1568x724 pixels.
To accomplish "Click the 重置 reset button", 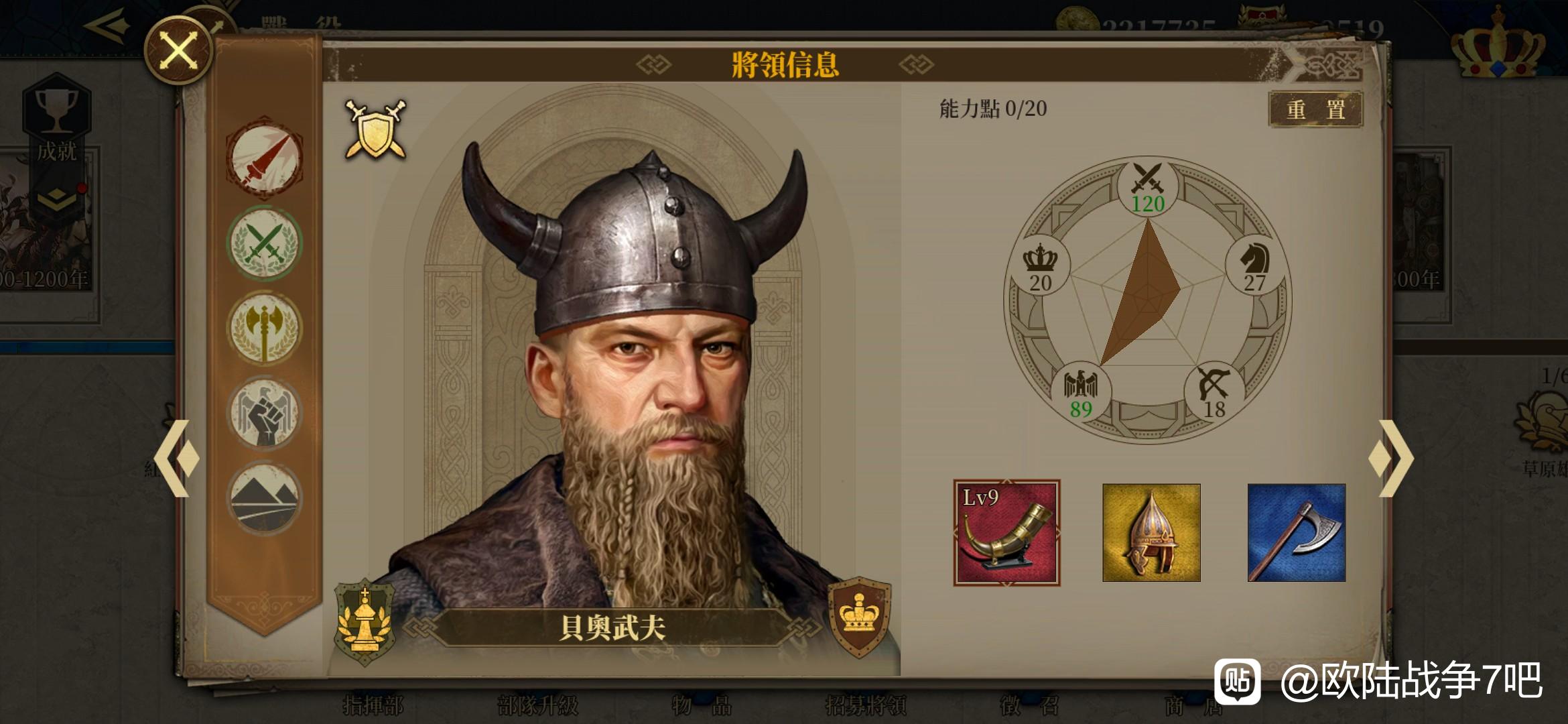I will (x=1316, y=109).
